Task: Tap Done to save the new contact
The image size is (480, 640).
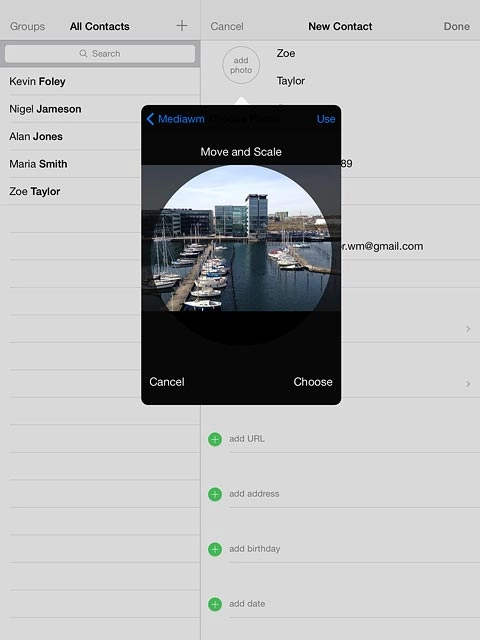Action: click(x=457, y=27)
